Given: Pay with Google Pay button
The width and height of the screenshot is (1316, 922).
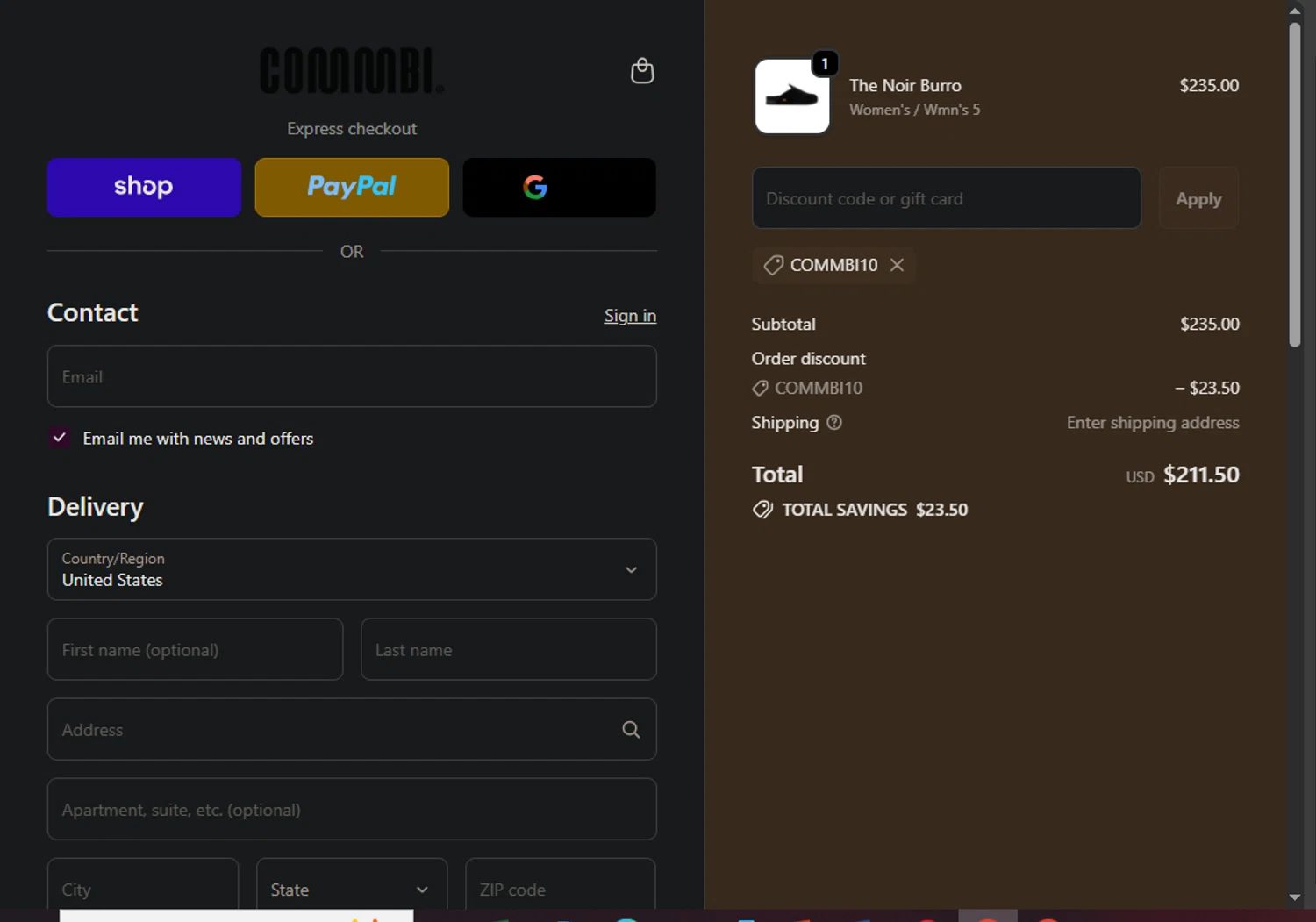Looking at the screenshot, I should click(560, 187).
